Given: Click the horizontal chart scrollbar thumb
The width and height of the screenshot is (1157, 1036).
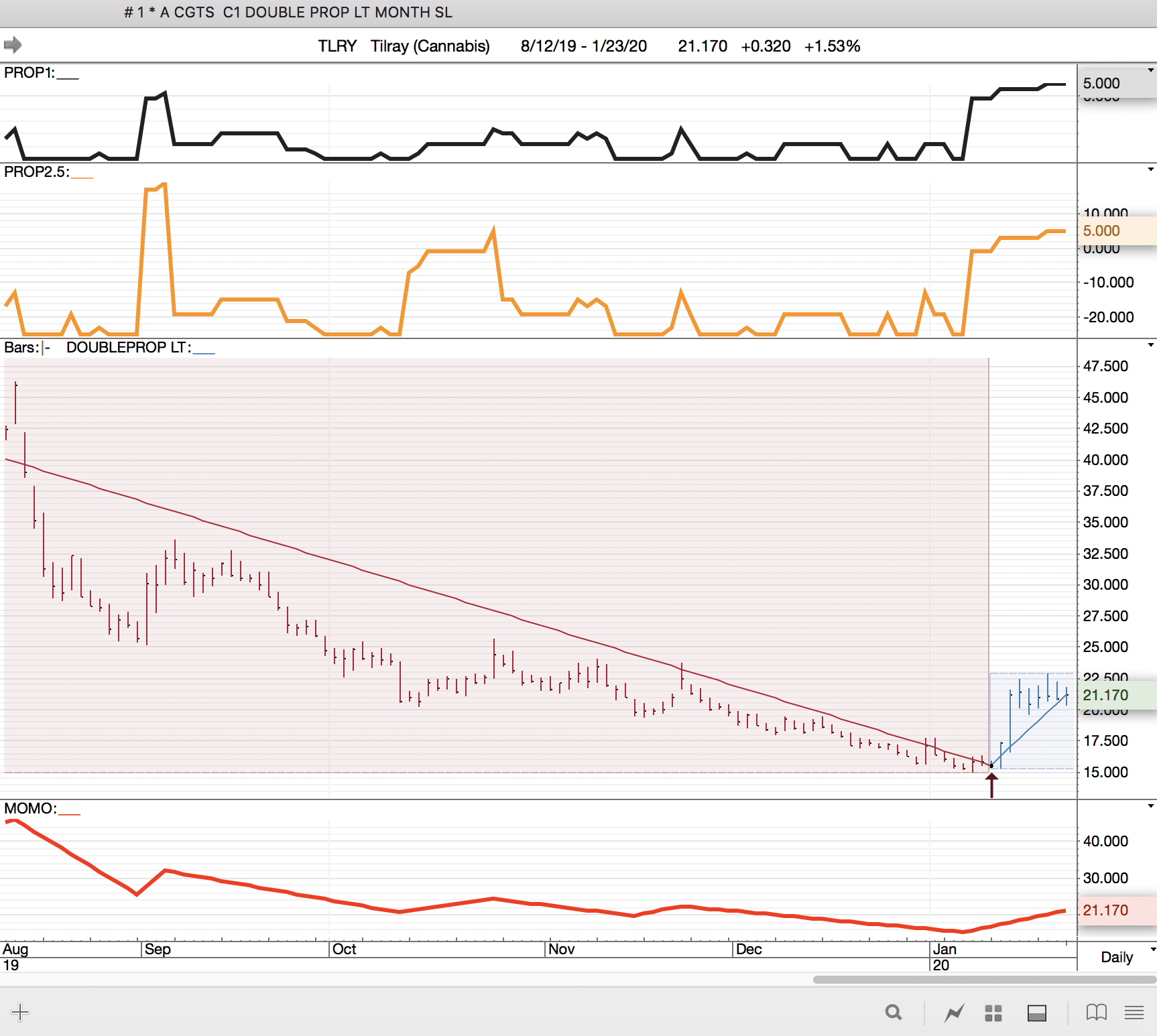Looking at the screenshot, I should (x=984, y=980).
